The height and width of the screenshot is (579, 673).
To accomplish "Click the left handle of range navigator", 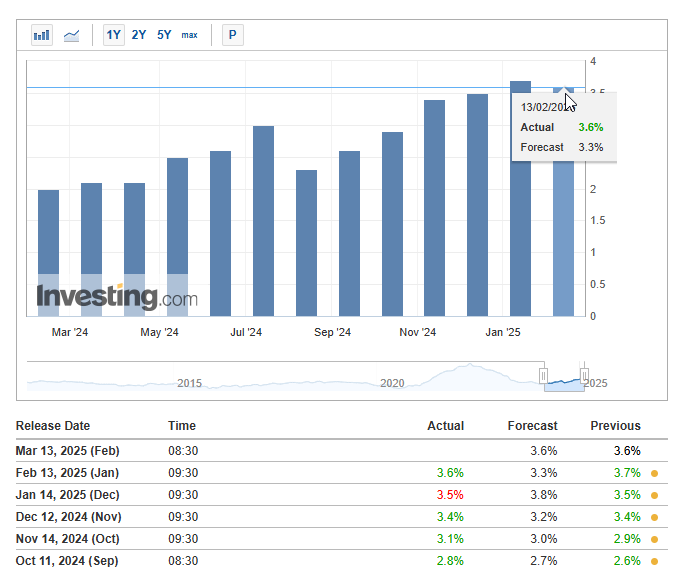I will click(x=543, y=376).
